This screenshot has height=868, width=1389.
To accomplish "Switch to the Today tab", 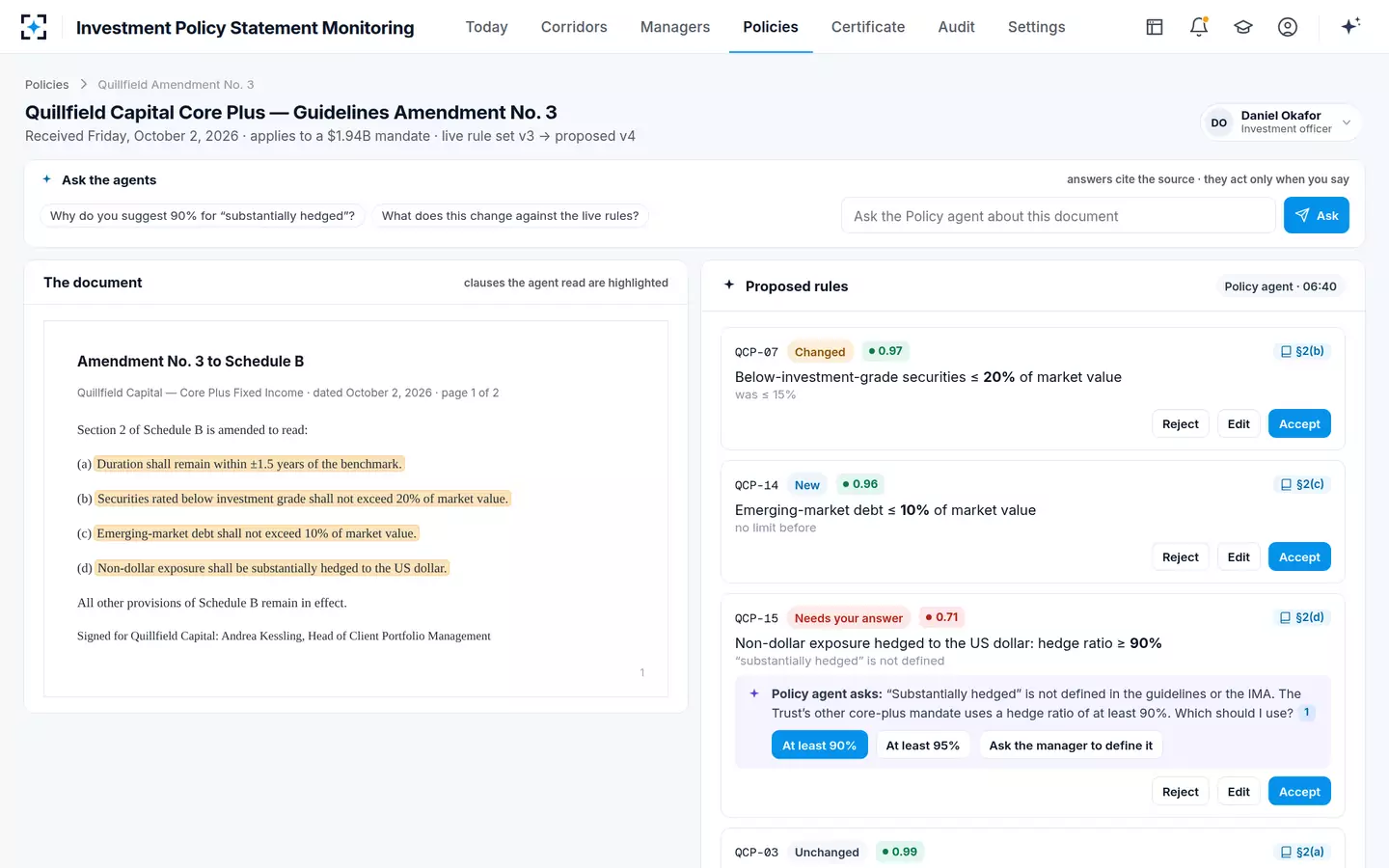I will tap(486, 27).
